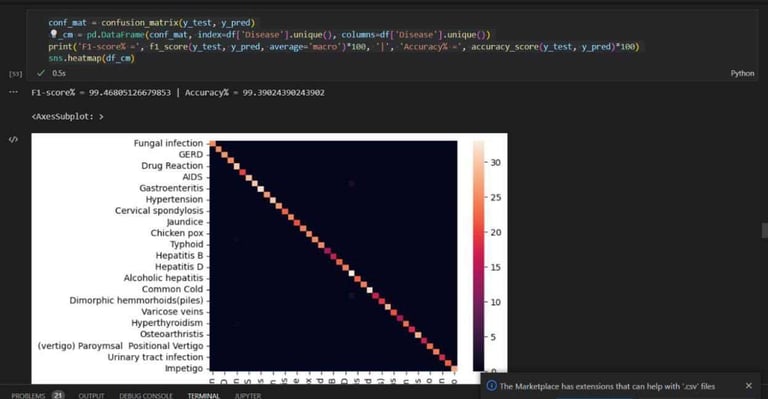Viewport: 768px width, 399px height.
Task: Click the color bar tick value 15
Action: click(x=495, y=267)
